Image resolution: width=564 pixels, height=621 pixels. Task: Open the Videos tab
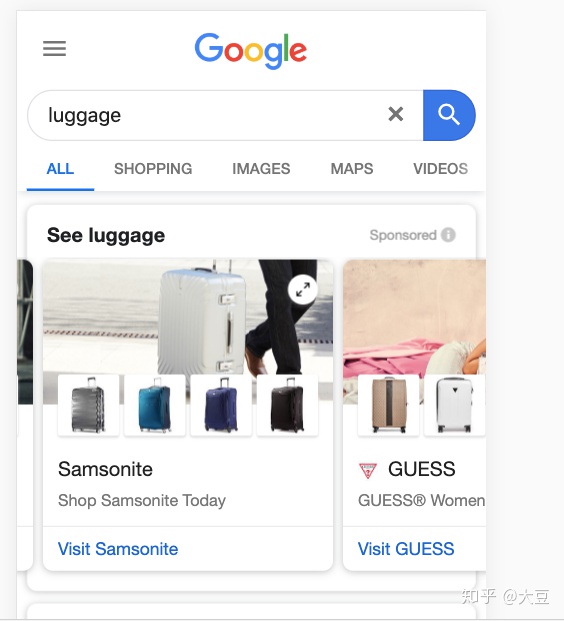click(440, 169)
